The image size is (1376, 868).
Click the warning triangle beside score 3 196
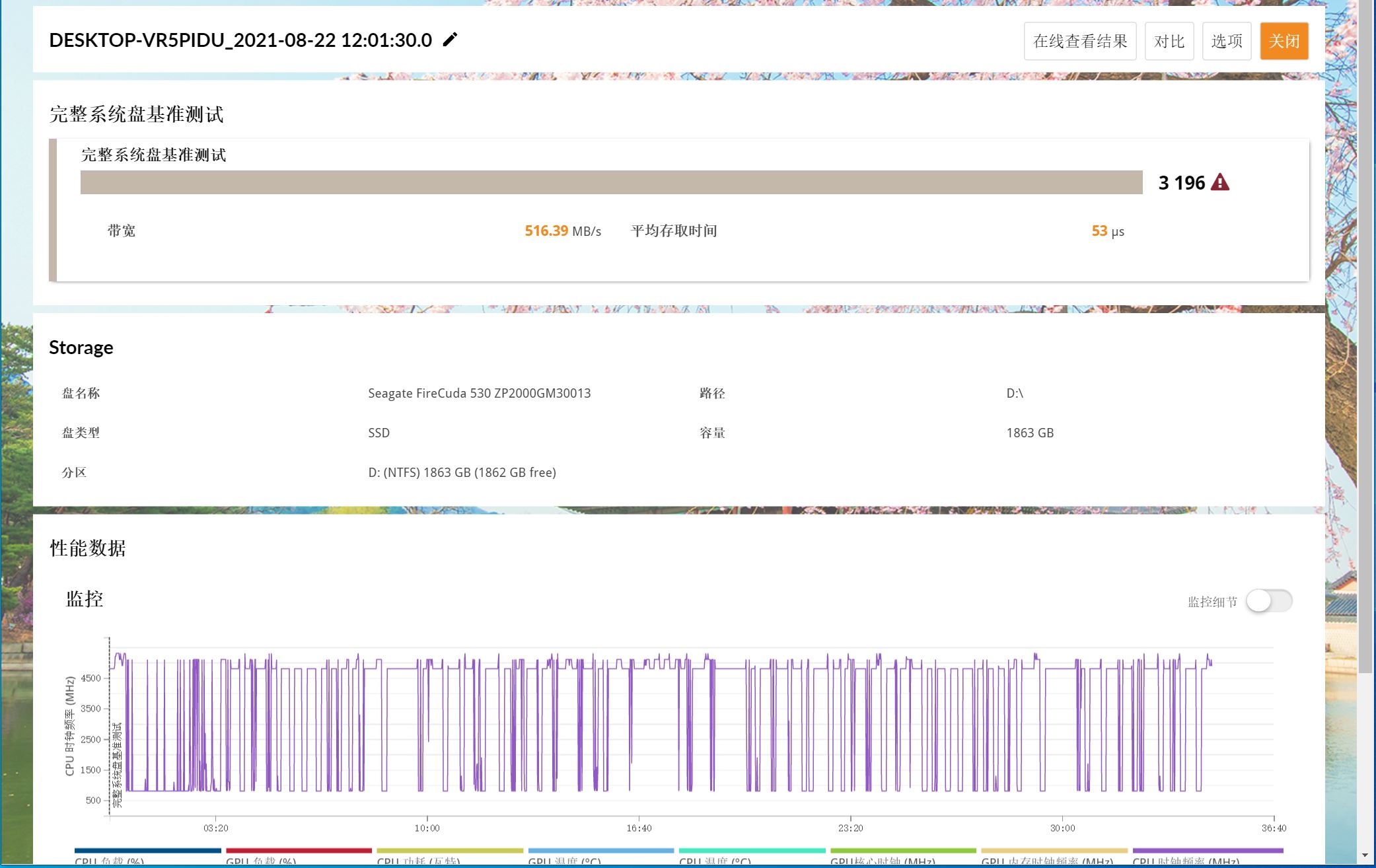click(x=1220, y=183)
